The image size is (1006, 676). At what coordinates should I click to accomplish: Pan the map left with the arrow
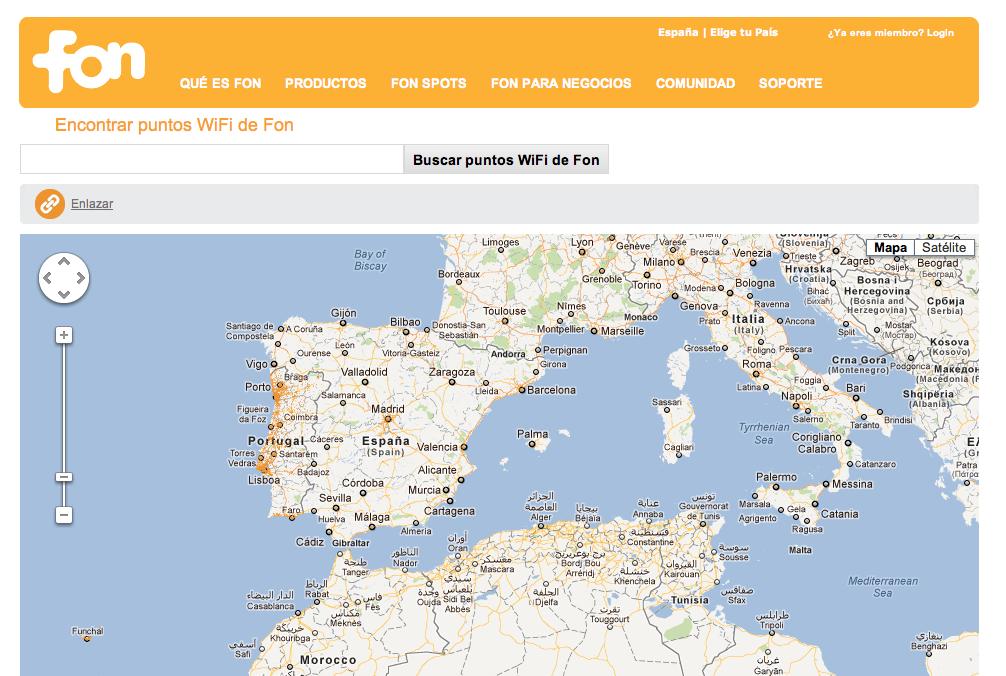point(47,278)
